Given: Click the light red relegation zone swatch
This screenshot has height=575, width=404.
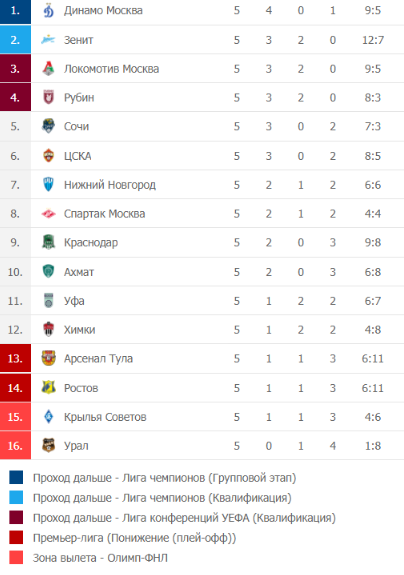Looking at the screenshot, I should click(x=16, y=557).
